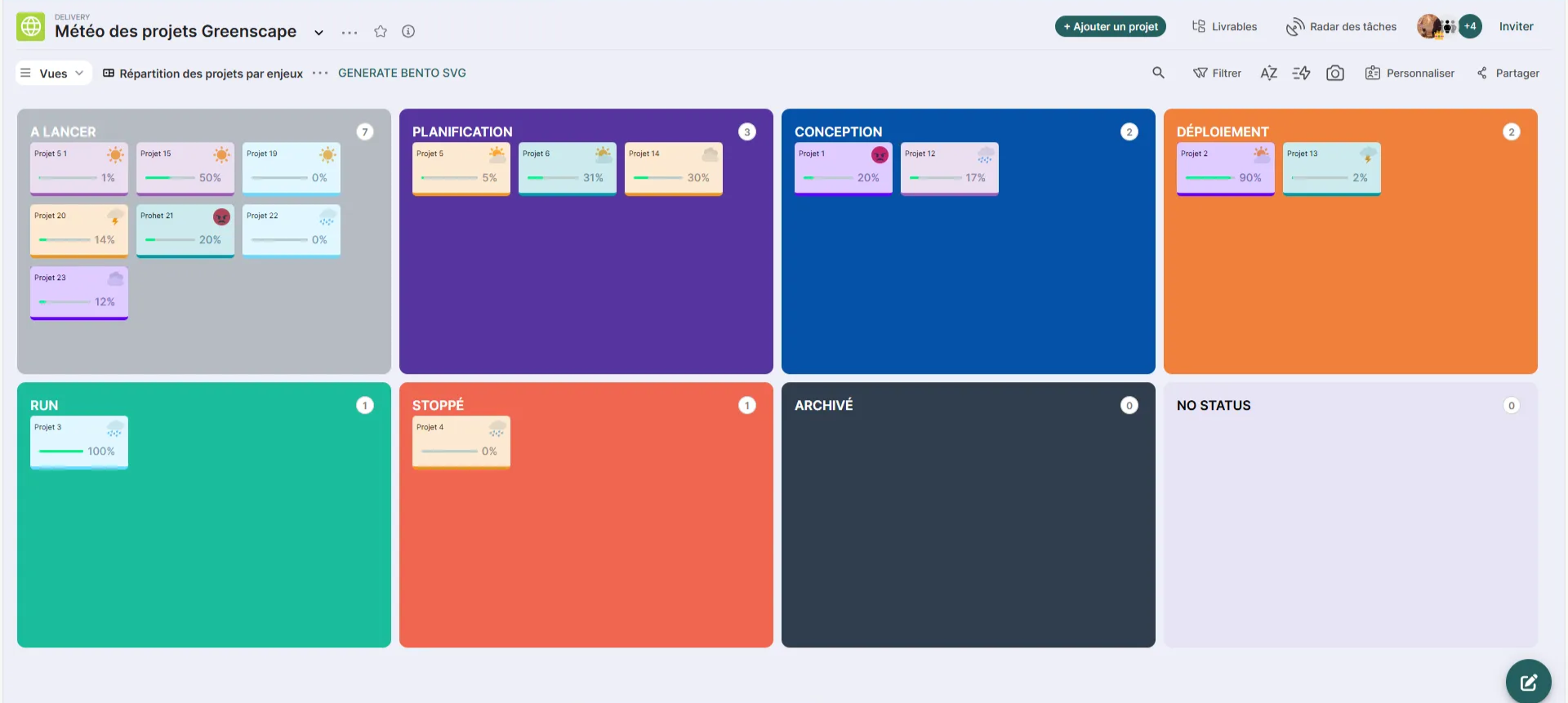This screenshot has width=1568, height=703.
Task: Open the Projet 21 card
Action: pos(185,229)
